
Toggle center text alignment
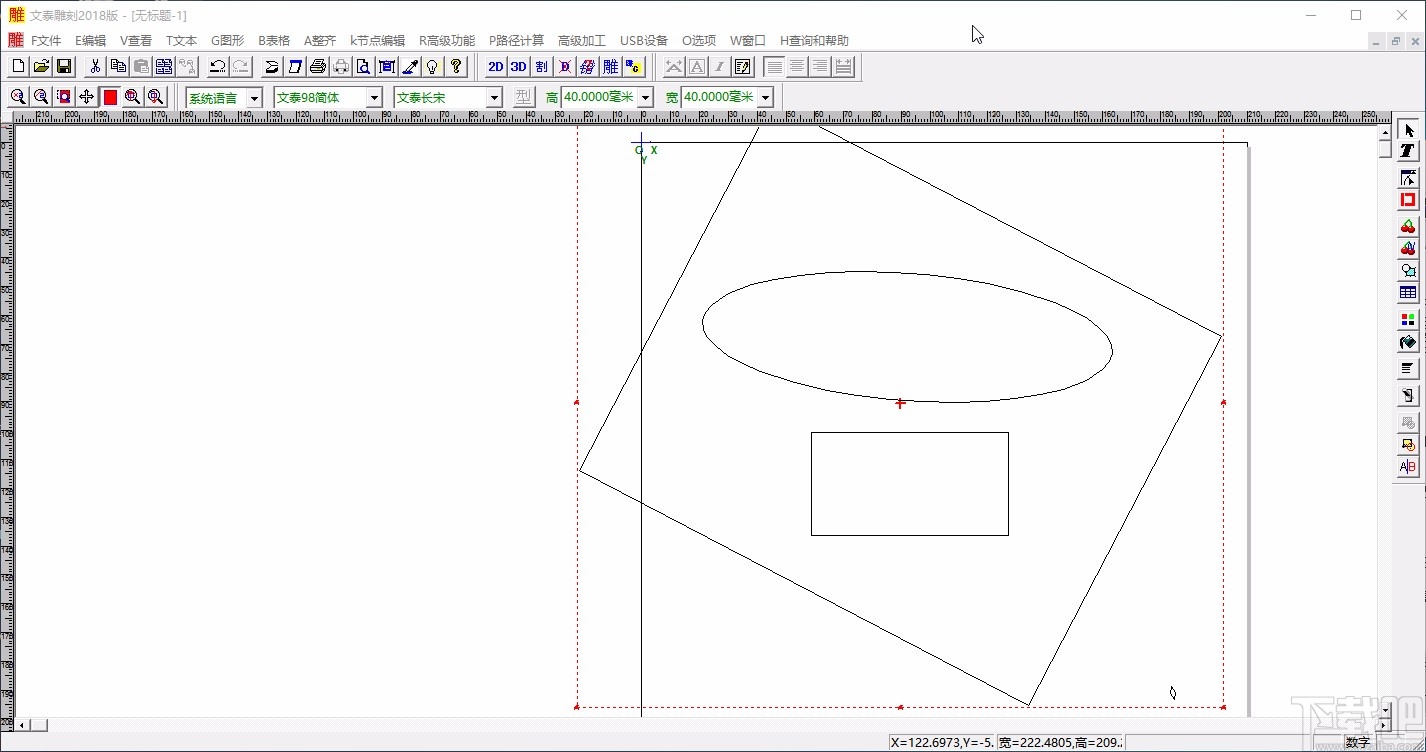coord(798,67)
